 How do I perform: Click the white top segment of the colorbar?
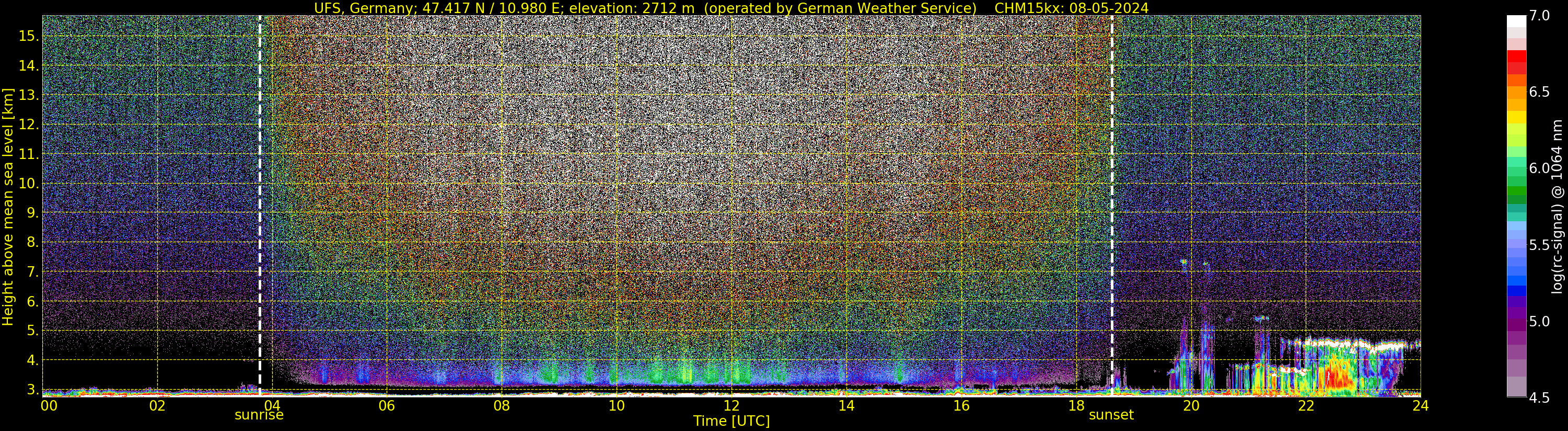pyautogui.click(x=1516, y=21)
